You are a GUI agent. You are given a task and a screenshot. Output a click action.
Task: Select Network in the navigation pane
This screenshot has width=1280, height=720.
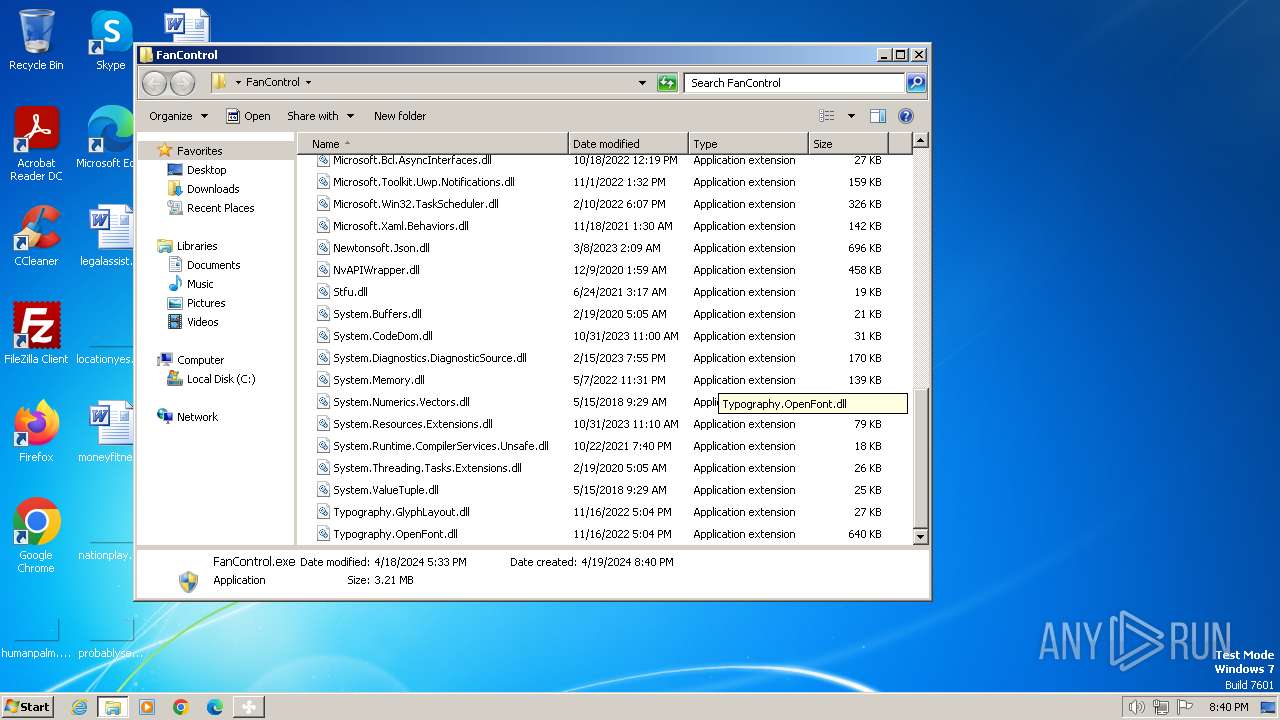pyautogui.click(x=197, y=417)
